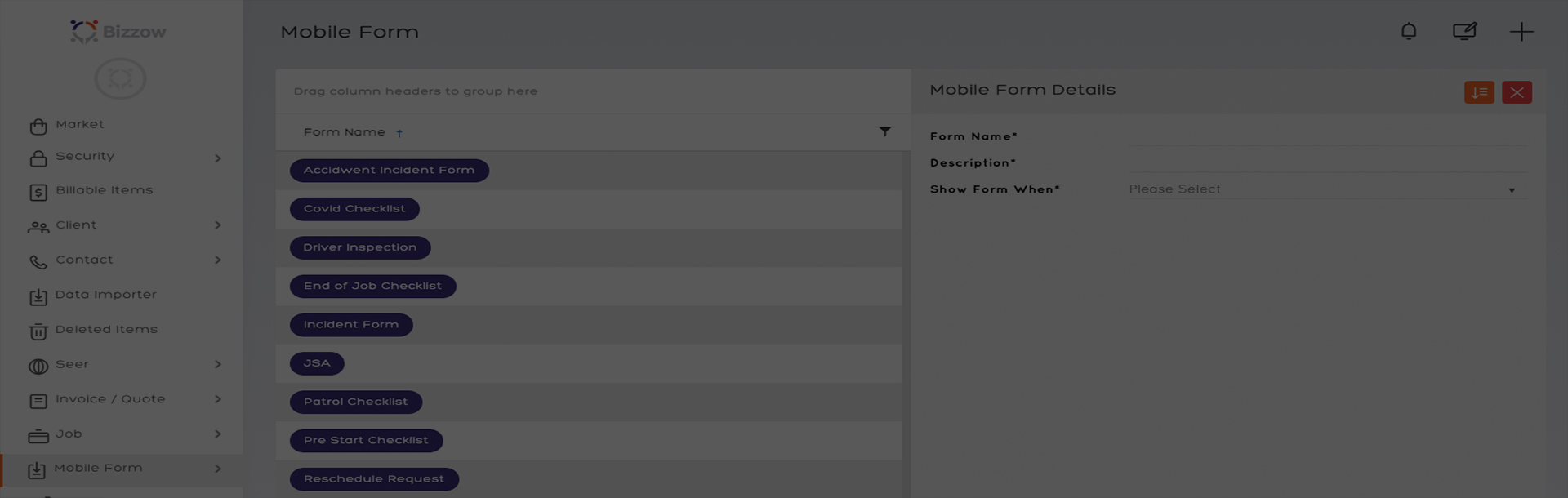Click the Data Importer icon
The width and height of the screenshot is (1568, 498).
click(x=38, y=297)
